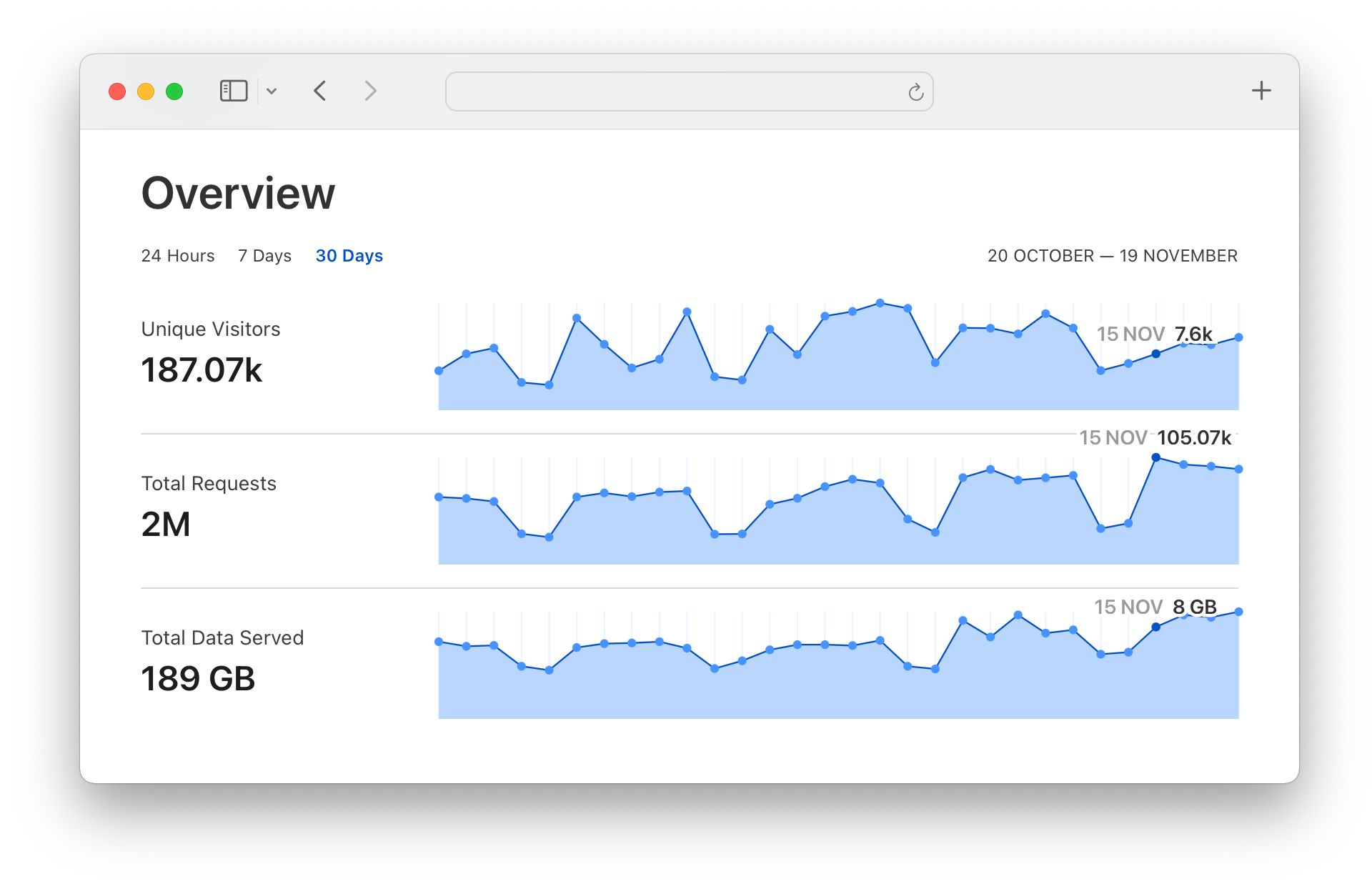The width and height of the screenshot is (1372, 889).
Task: Reload the page with the refresh icon
Action: (915, 91)
